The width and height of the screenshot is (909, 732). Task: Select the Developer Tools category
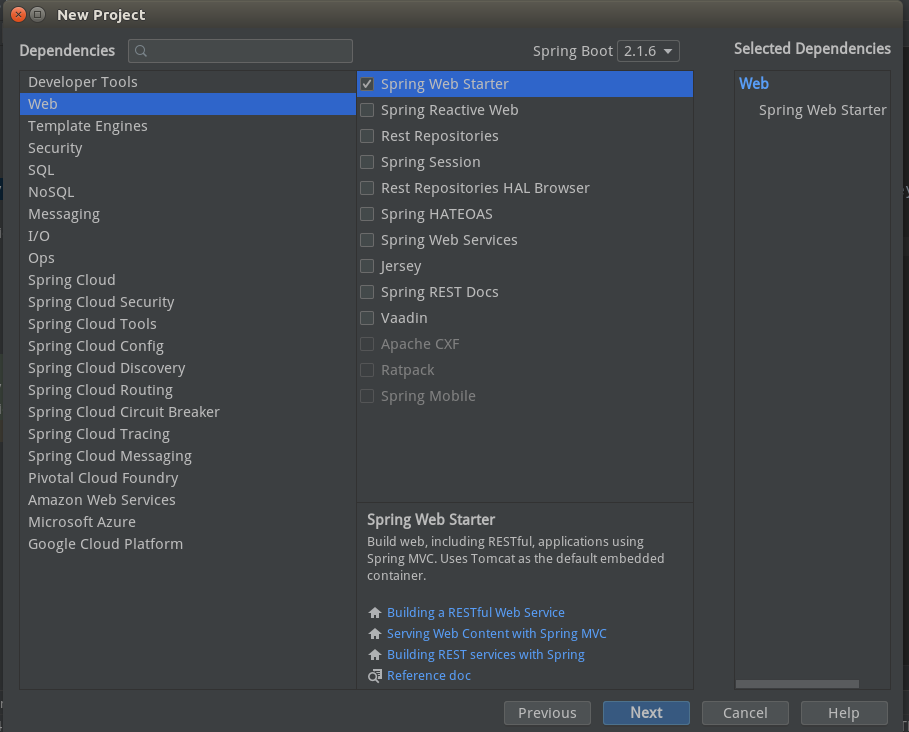click(188, 82)
